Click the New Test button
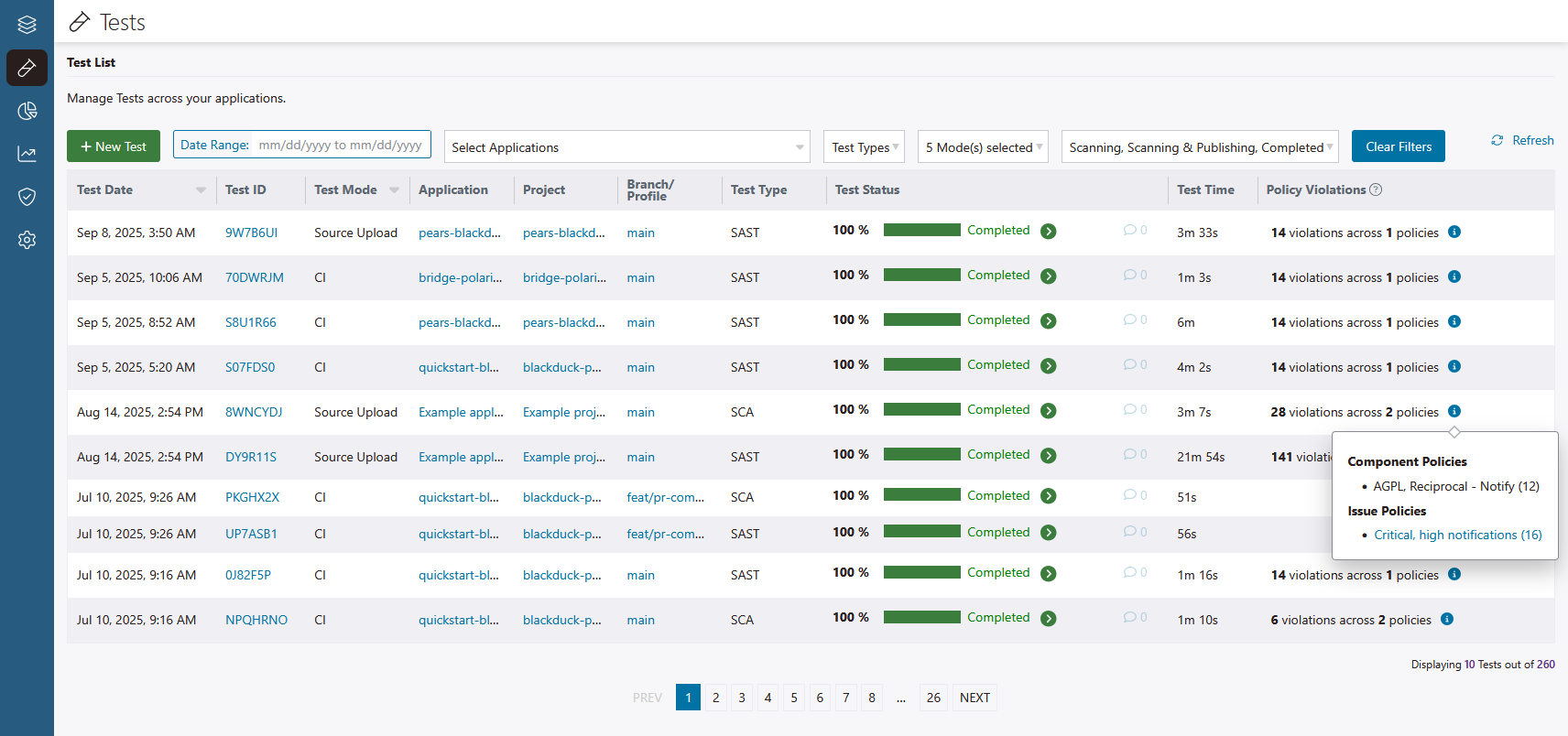This screenshot has width=1568, height=736. point(114,146)
